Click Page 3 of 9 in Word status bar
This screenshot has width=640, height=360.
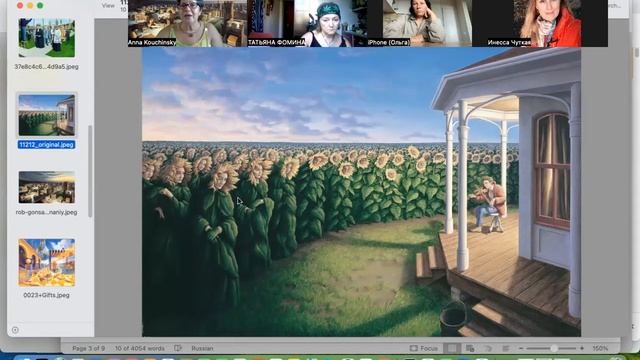coord(89,349)
